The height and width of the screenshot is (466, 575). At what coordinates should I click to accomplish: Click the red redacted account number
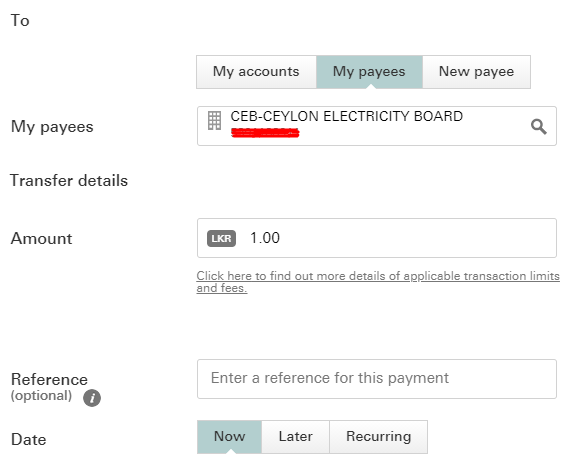coord(265,133)
